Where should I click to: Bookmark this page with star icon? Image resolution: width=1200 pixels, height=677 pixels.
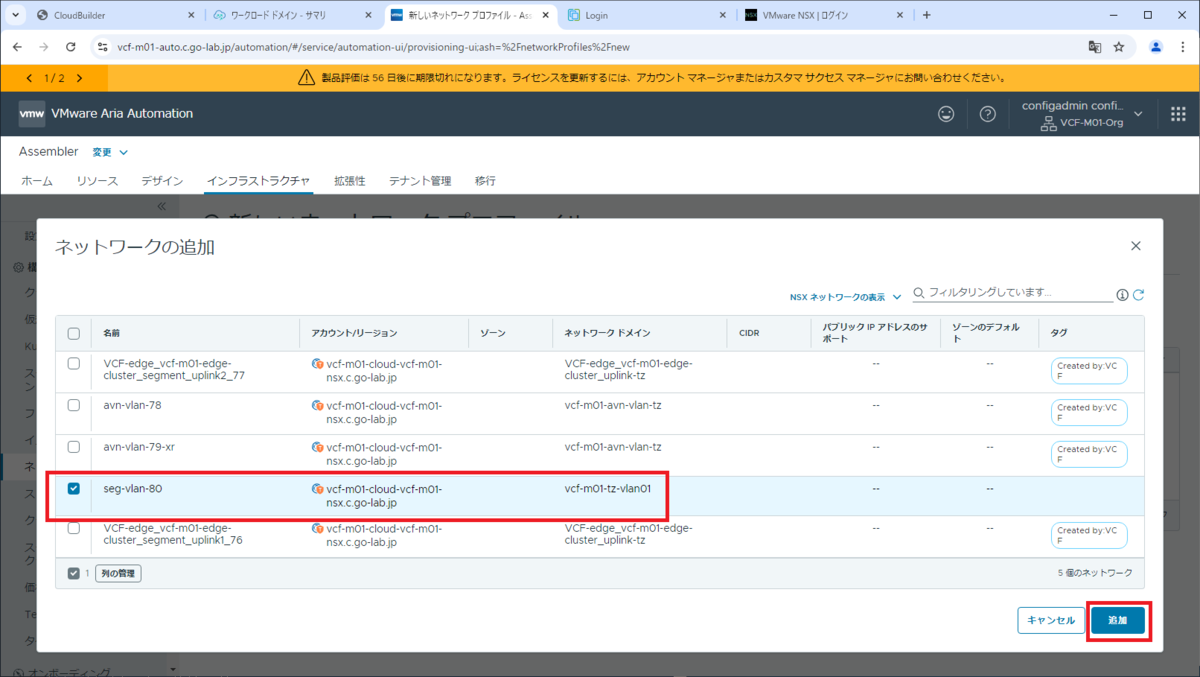pos(1119,47)
